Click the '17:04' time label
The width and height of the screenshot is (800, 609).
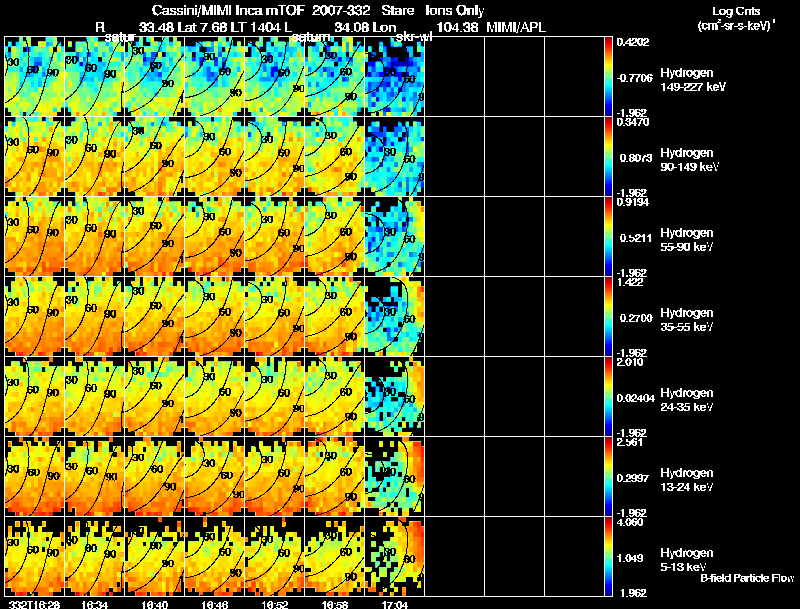pos(395,604)
